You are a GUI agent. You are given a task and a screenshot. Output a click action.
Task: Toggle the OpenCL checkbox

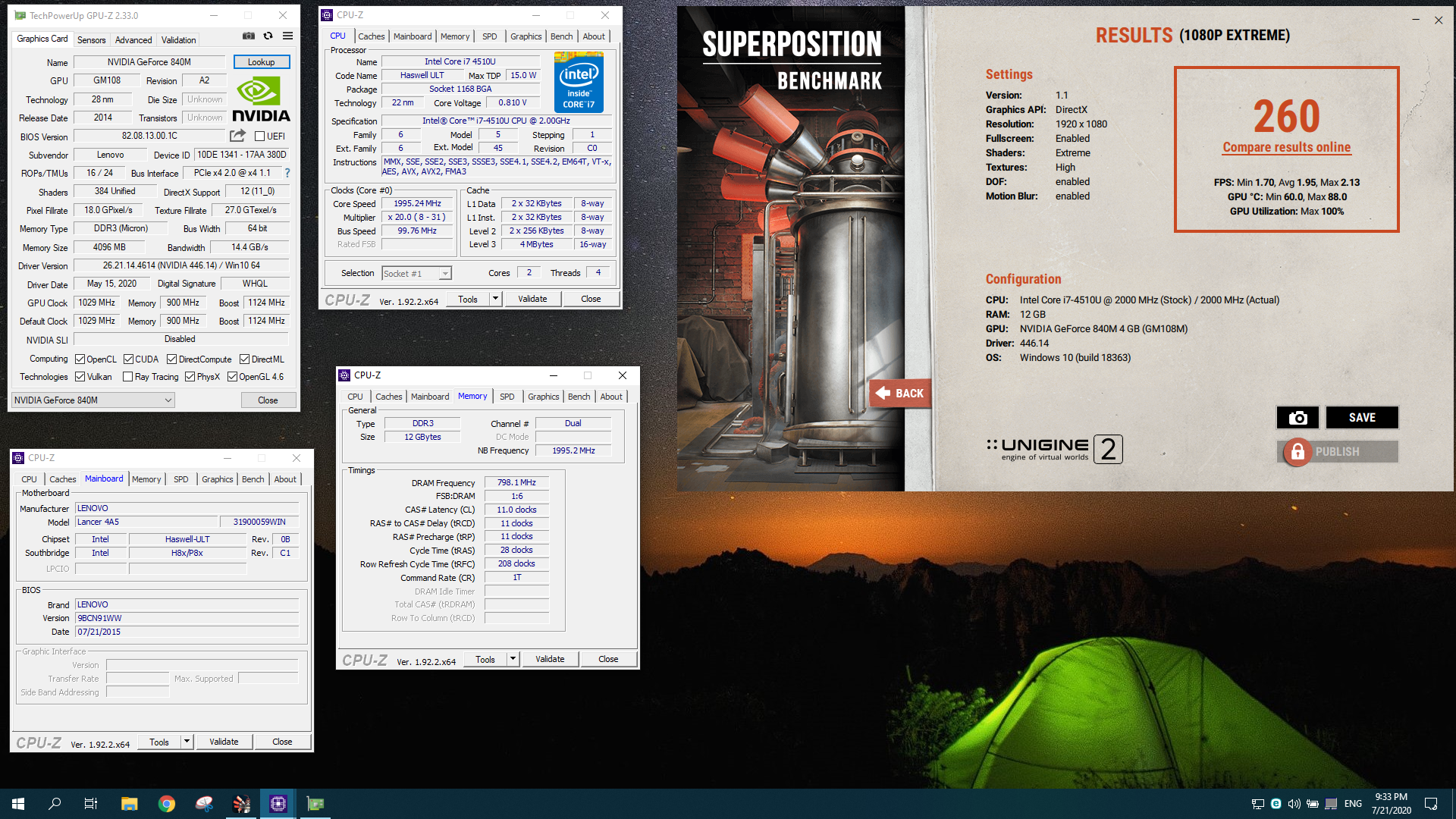click(x=80, y=359)
